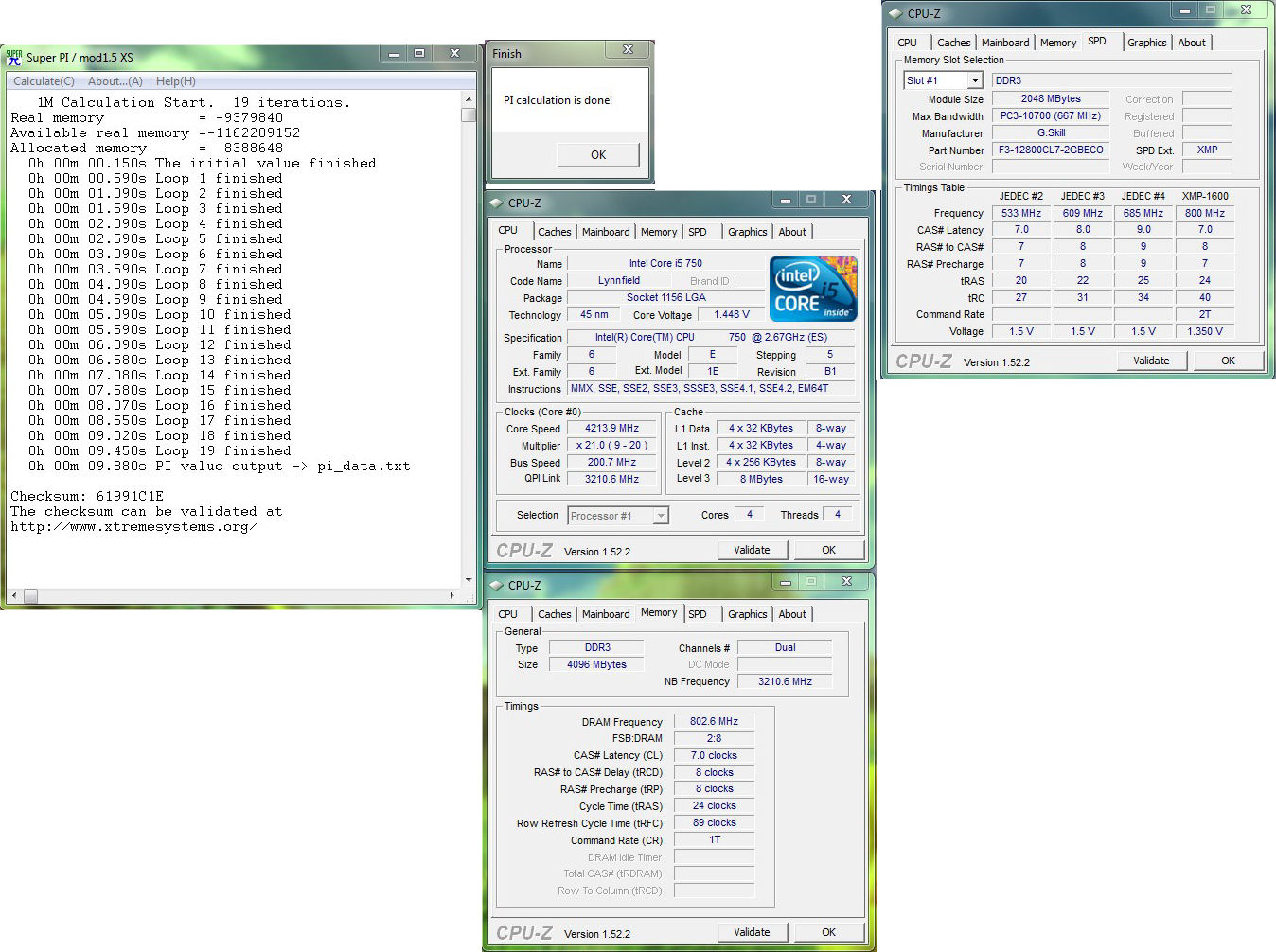Switch to Graphics tab in middle CPU-Z window
Viewport: 1276px width, 952px height.
click(x=748, y=232)
